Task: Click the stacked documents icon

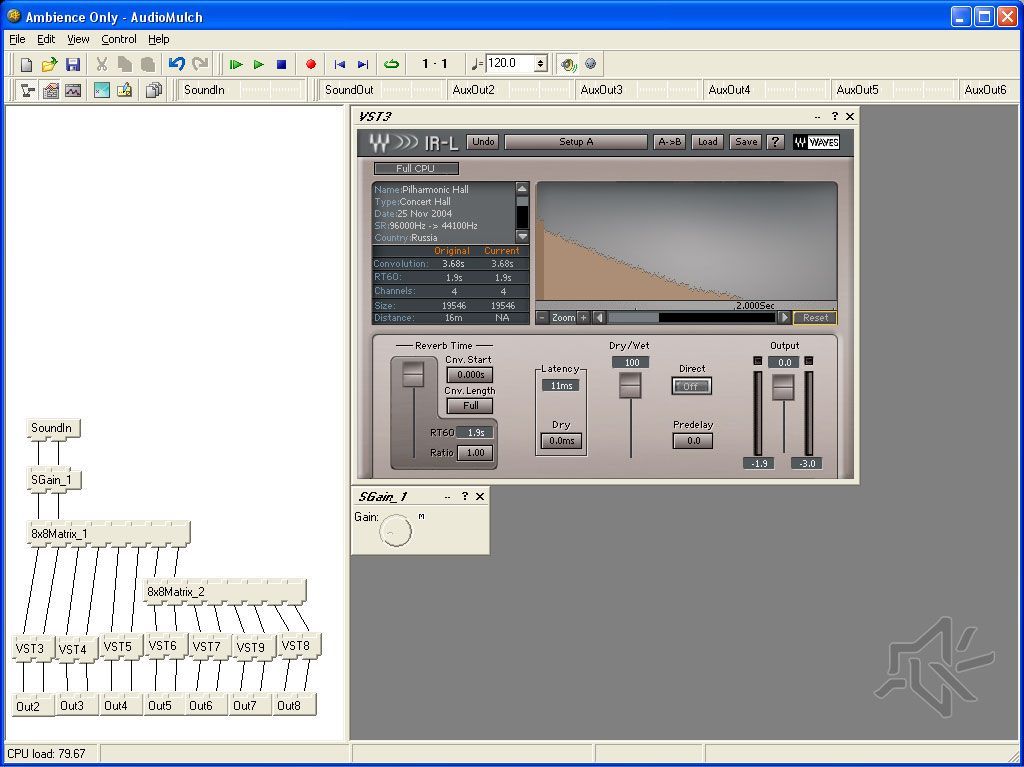Action: tap(153, 90)
